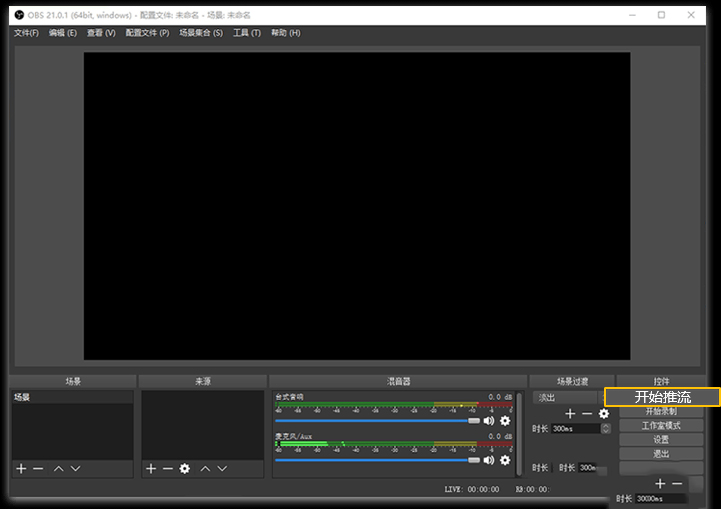721x509 pixels.
Task: Open the 场景集合(S) menu
Action: [x=201, y=33]
